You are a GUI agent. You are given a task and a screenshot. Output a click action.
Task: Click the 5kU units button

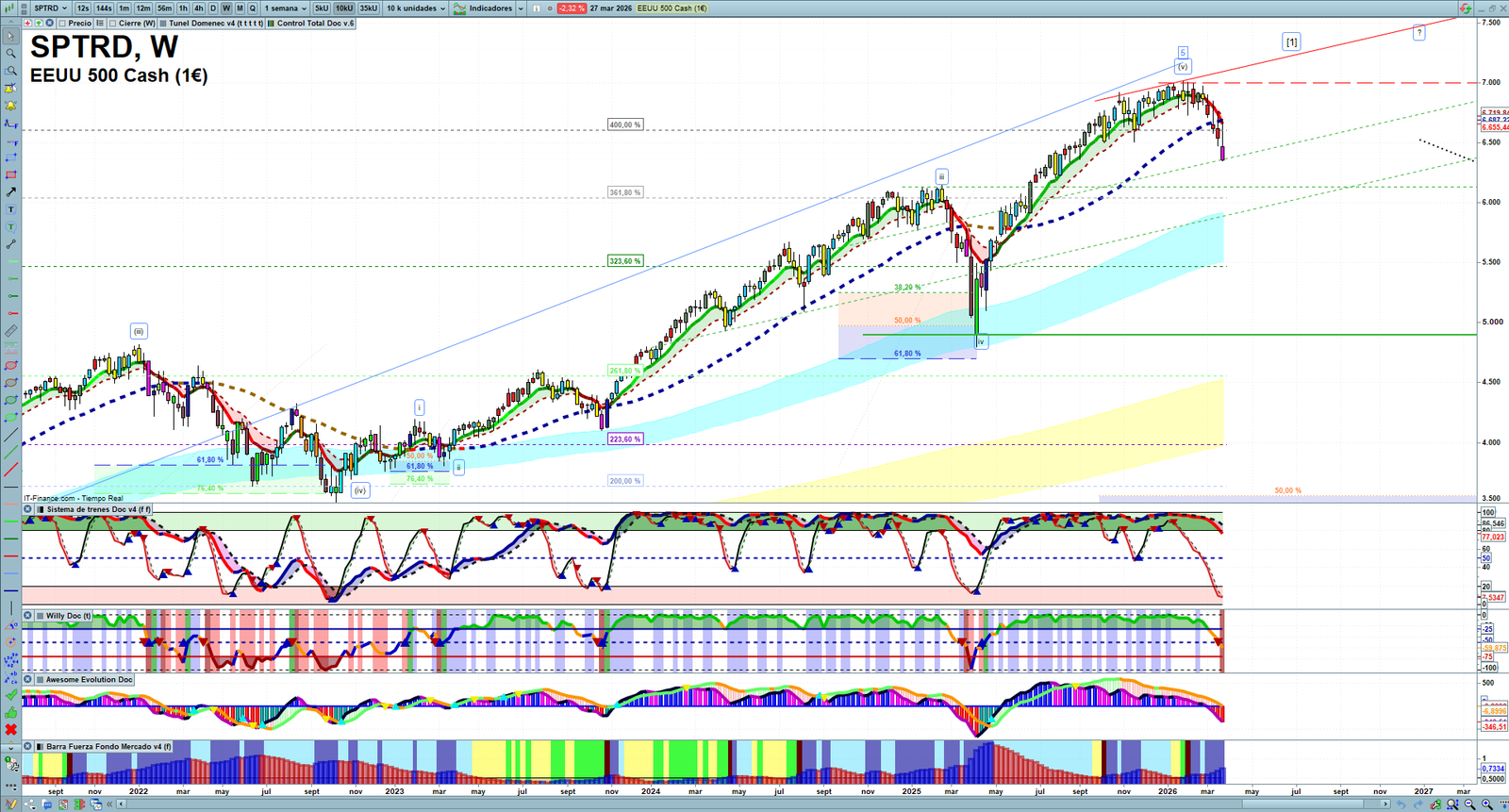click(x=322, y=8)
